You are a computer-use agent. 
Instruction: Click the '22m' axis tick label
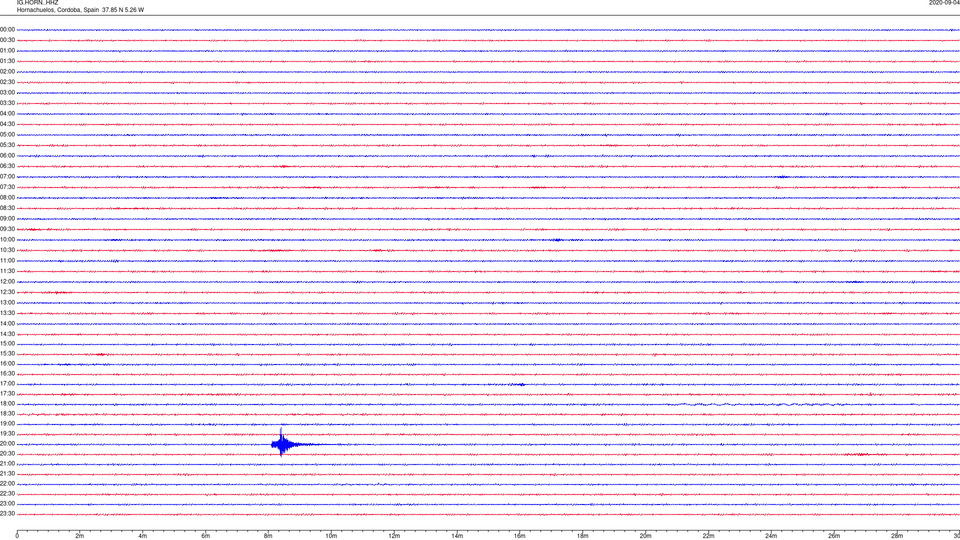[708, 536]
